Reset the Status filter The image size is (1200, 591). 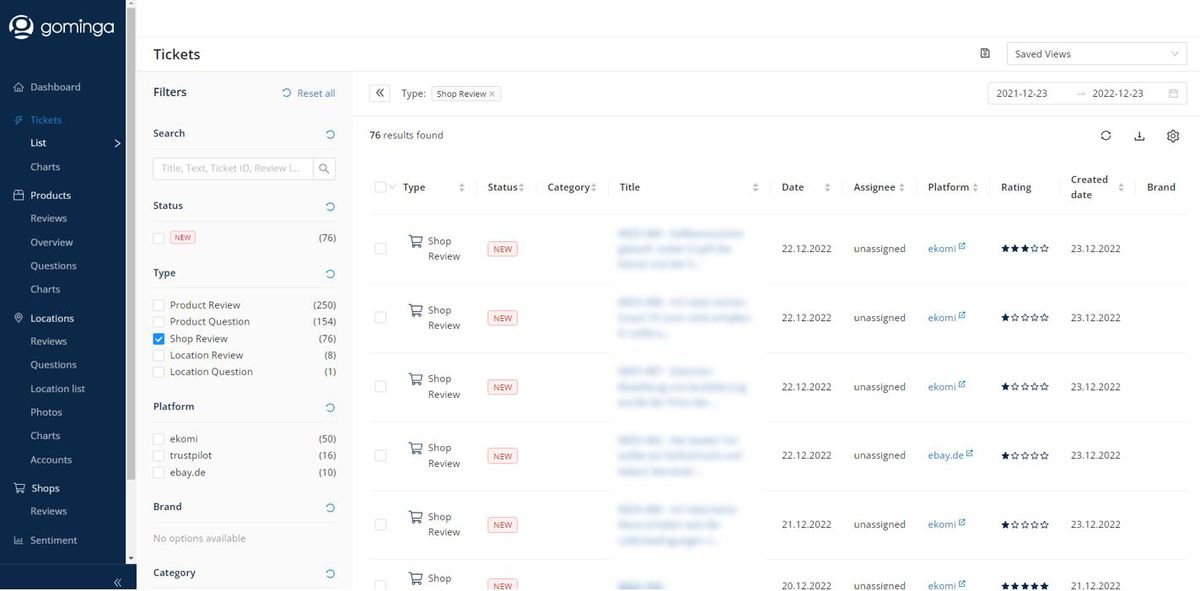[330, 207]
